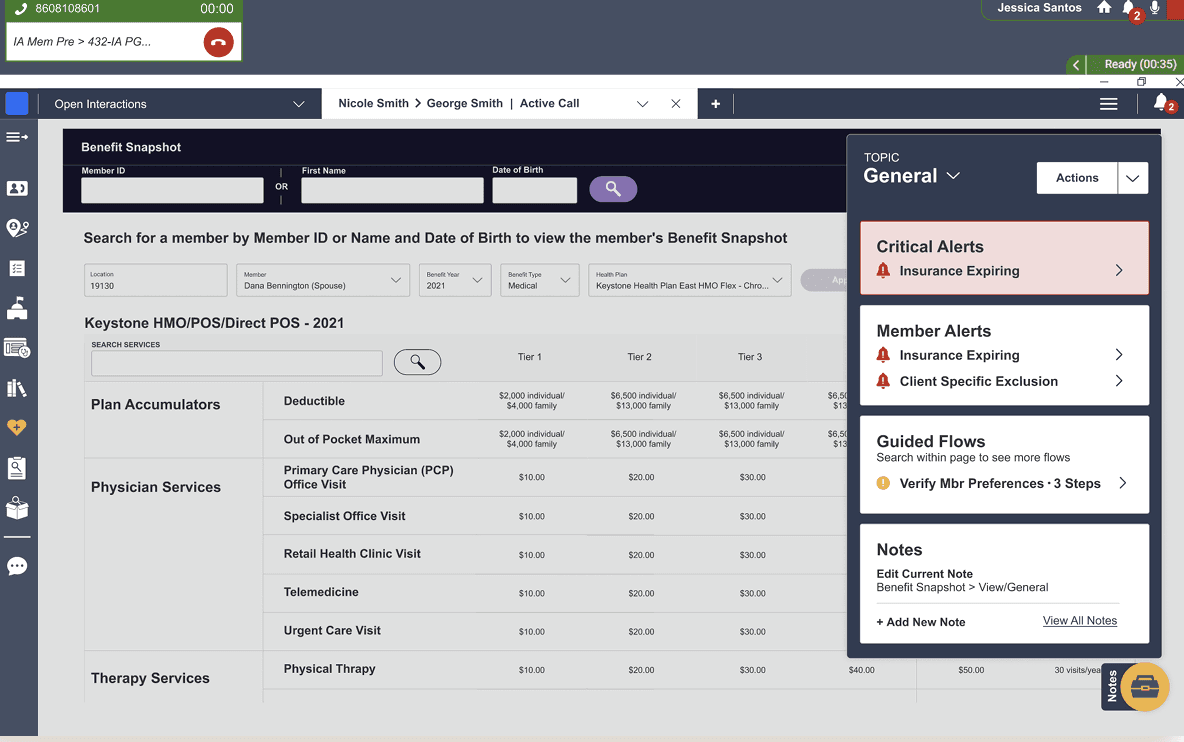Open the orange heart health icon
This screenshot has width=1184, height=742.
[17, 427]
